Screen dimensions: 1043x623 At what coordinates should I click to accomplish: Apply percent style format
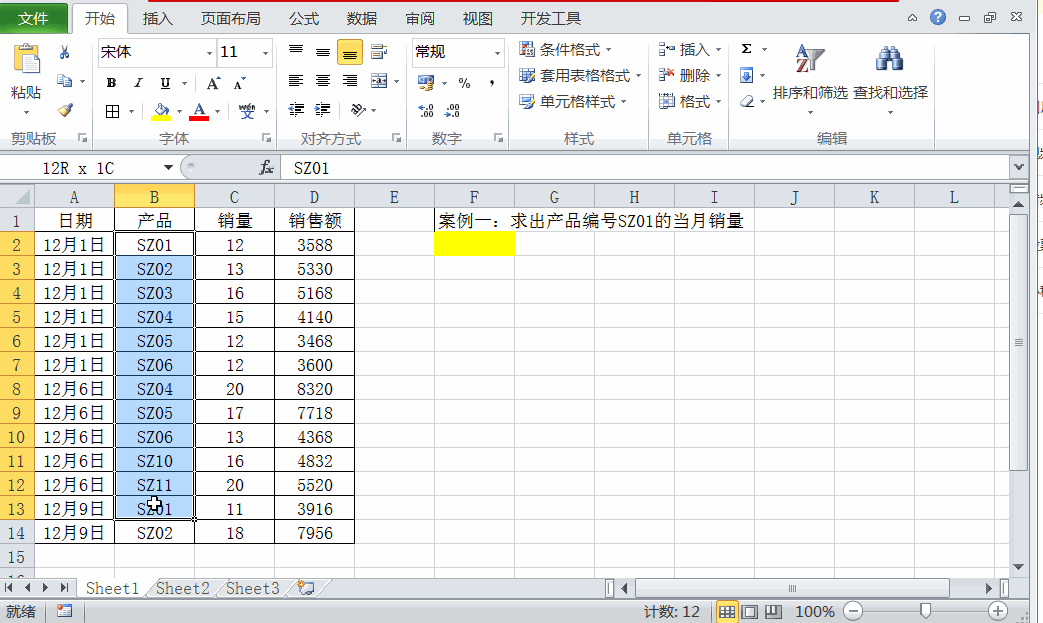(464, 83)
